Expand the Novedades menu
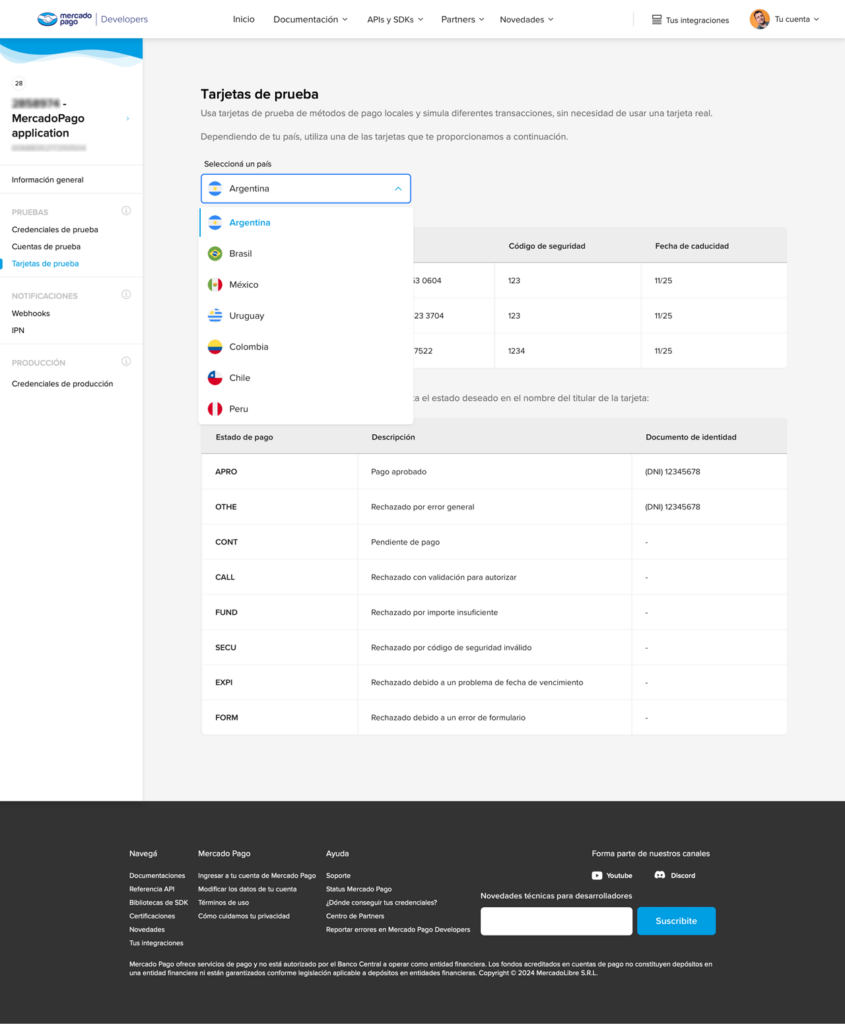Viewport: 845px width, 1024px height. click(x=526, y=20)
